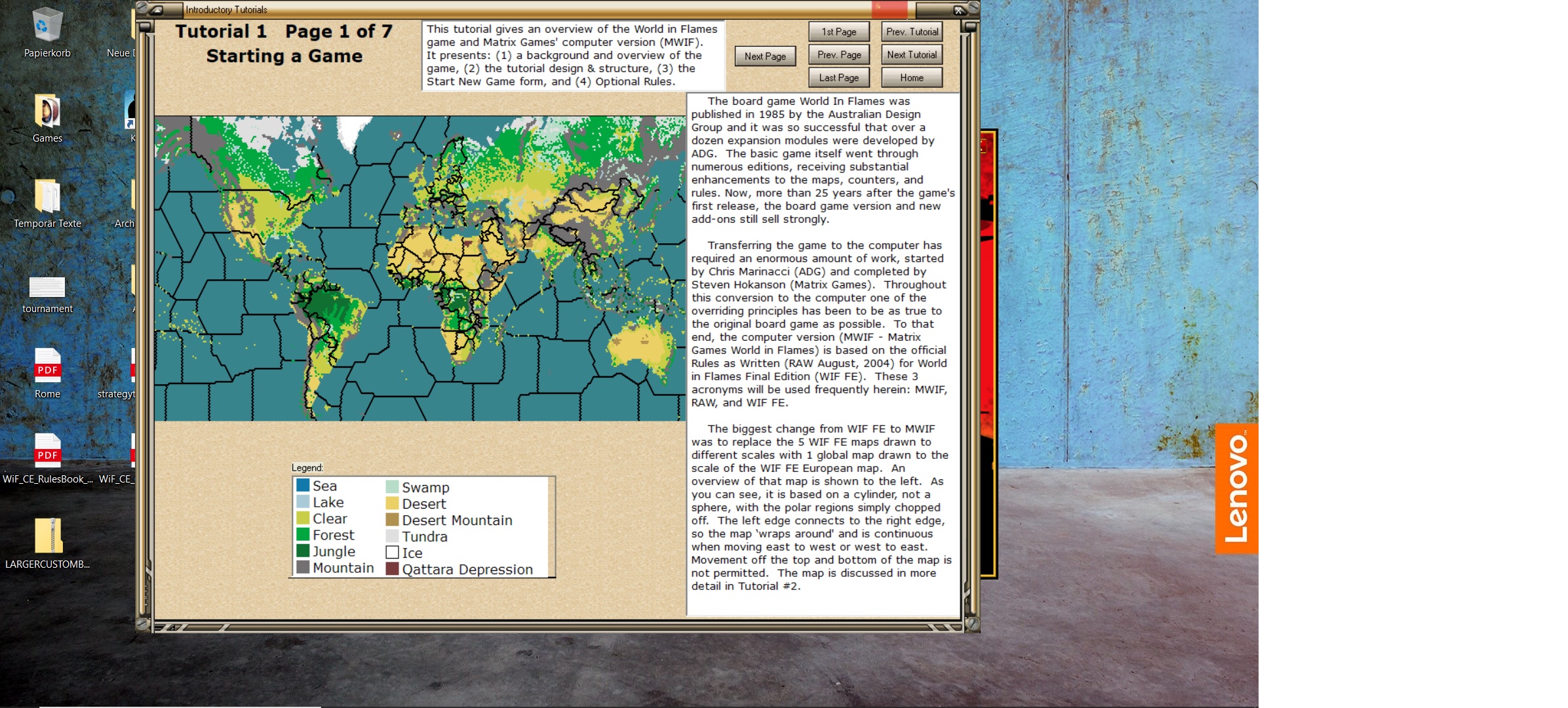
Task: Select the tournament desktop file
Action: [47, 286]
